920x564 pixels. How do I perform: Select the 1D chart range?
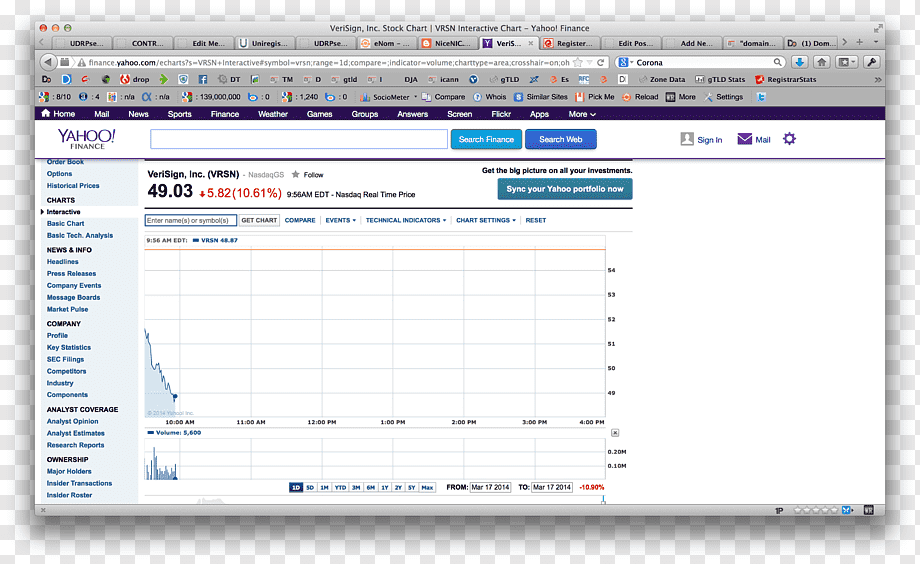click(296, 487)
